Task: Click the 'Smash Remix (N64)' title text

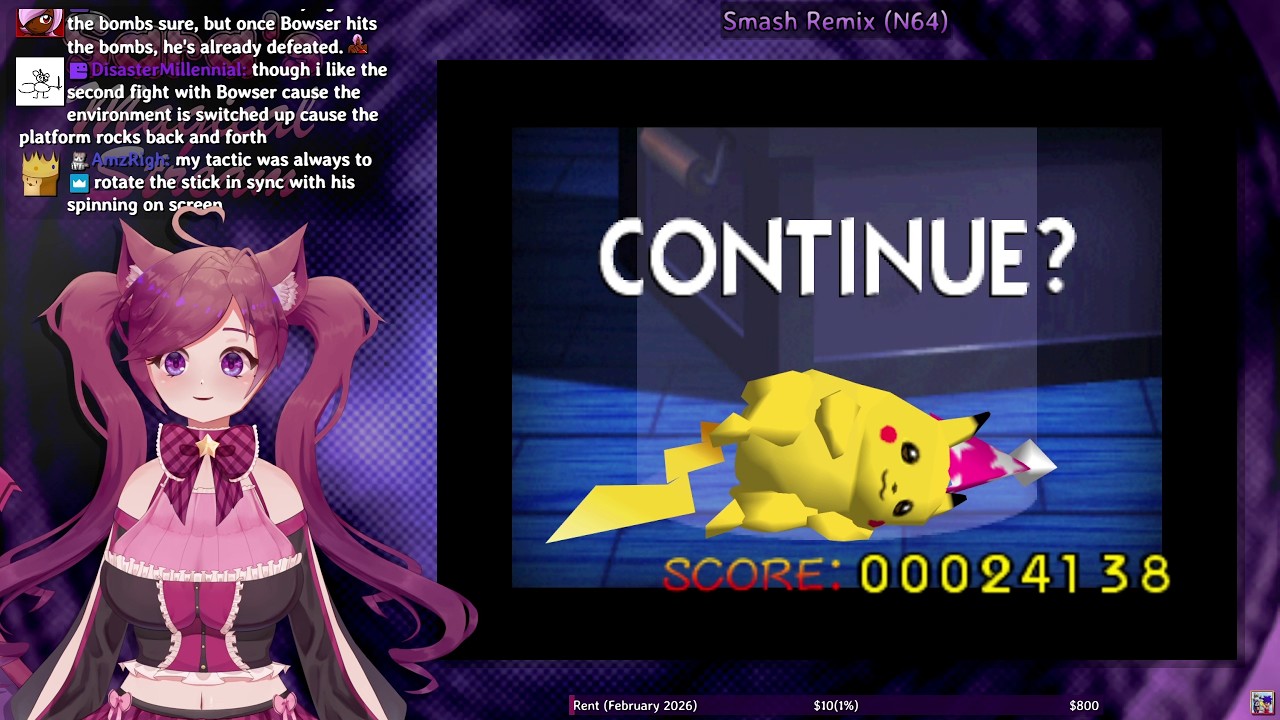Action: point(836,20)
